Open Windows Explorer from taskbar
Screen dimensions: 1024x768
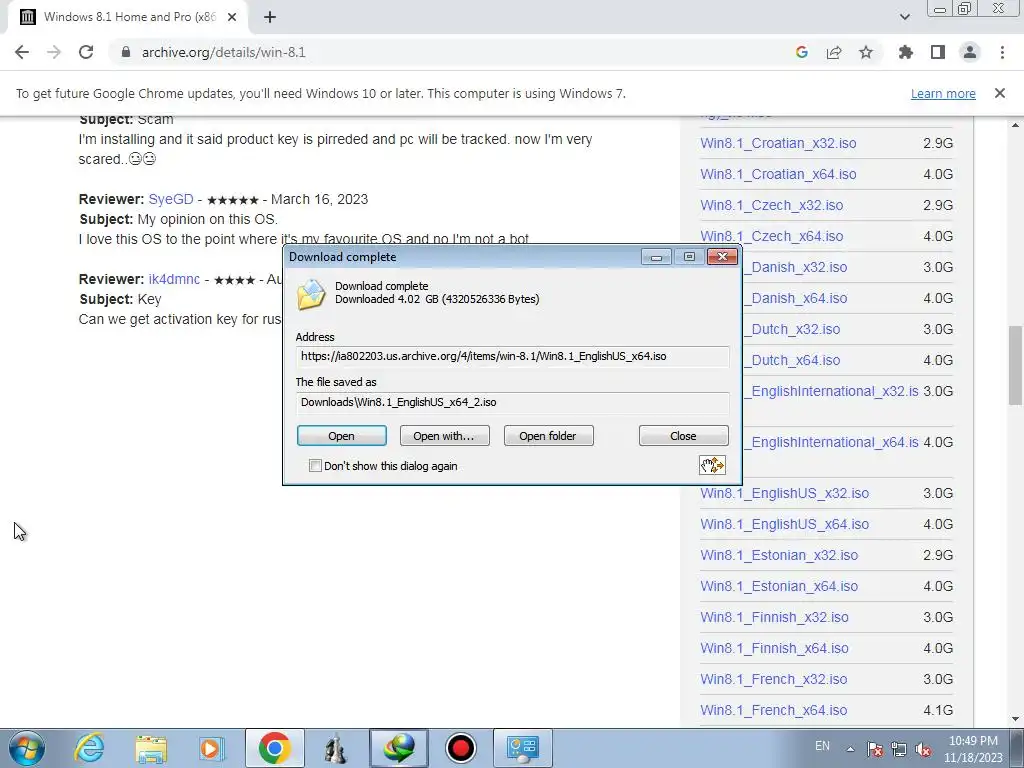[x=151, y=748]
